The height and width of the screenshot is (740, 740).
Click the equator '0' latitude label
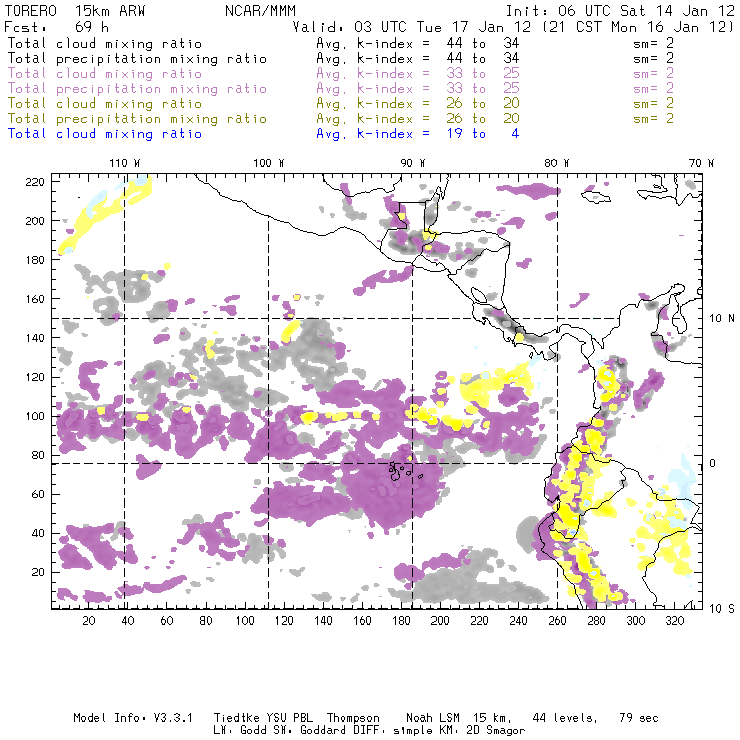point(713,463)
